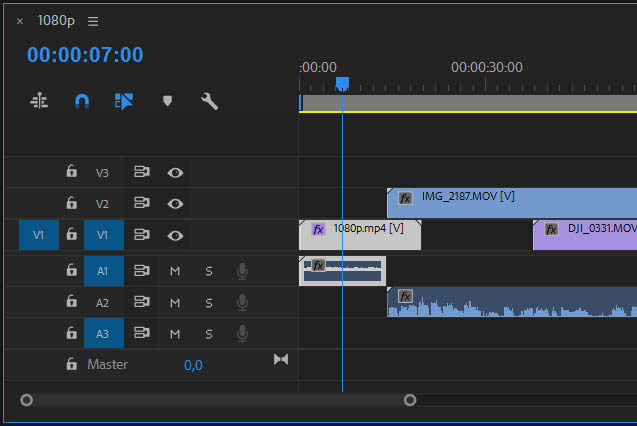Hide track V2 output eye
This screenshot has width=637, height=426.
pyautogui.click(x=175, y=203)
